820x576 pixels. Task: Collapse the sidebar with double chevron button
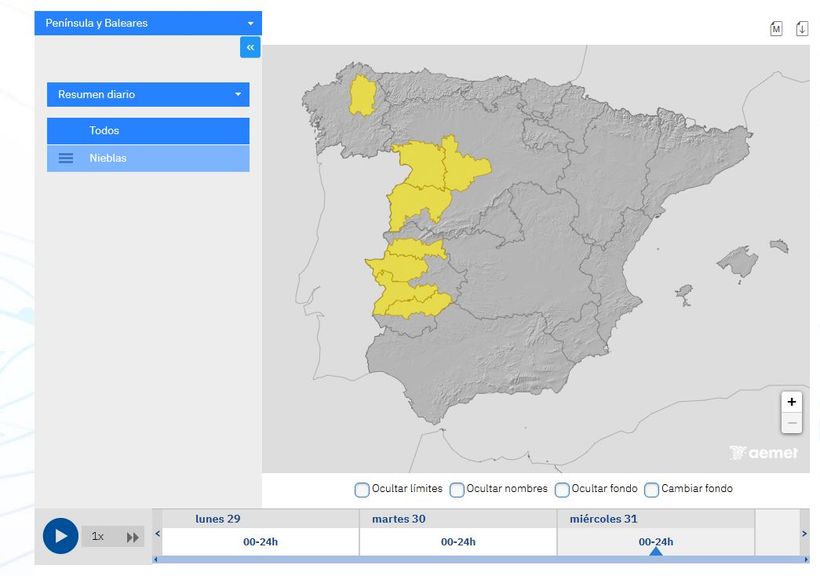(250, 46)
